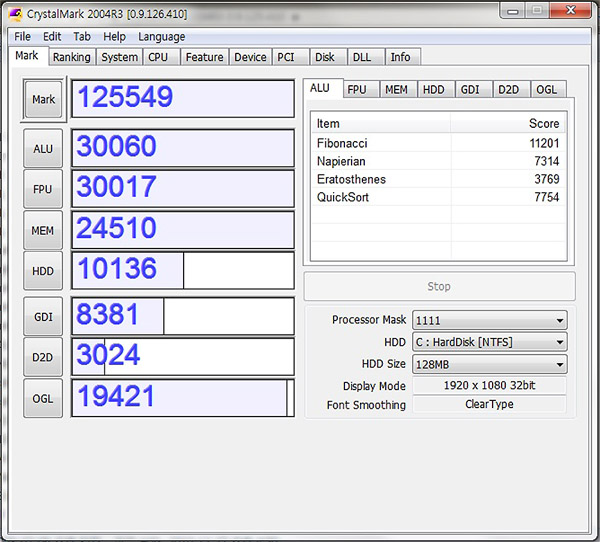The width and height of the screenshot is (600, 542).
Task: Open the HDD Size dropdown
Action: (x=490, y=364)
